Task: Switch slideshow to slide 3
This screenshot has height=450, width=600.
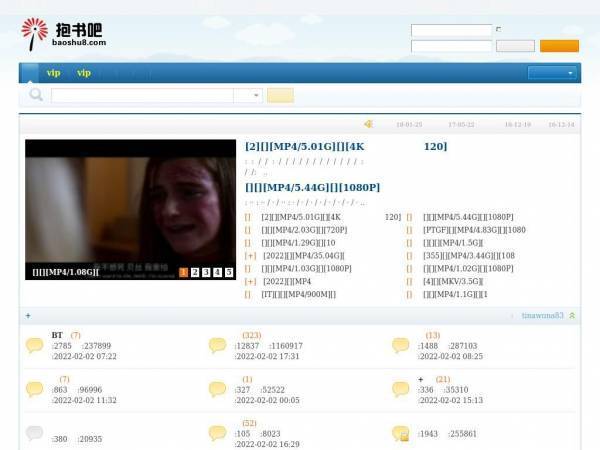Action: click(206, 272)
